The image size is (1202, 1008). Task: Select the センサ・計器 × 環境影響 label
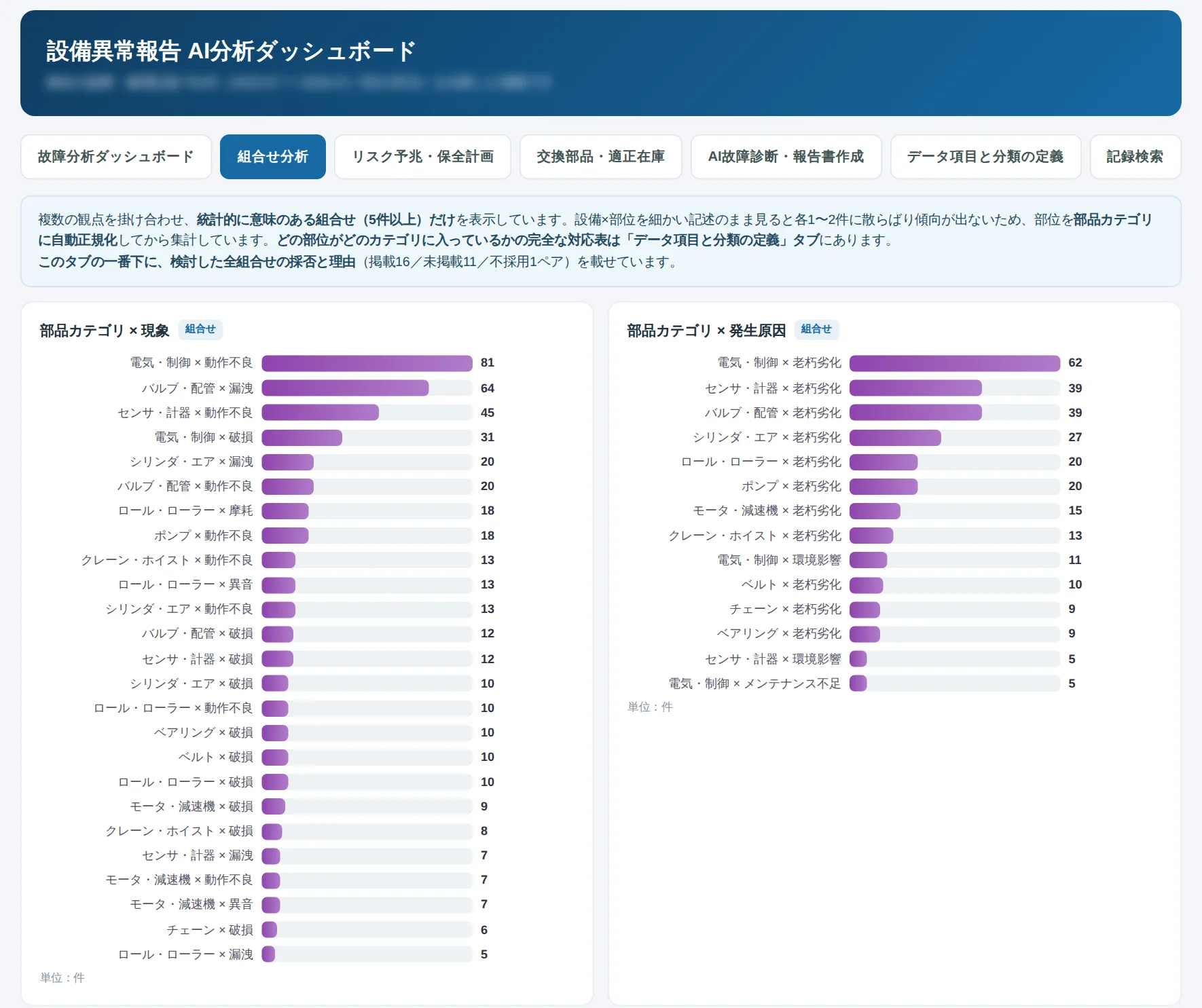[x=773, y=659]
